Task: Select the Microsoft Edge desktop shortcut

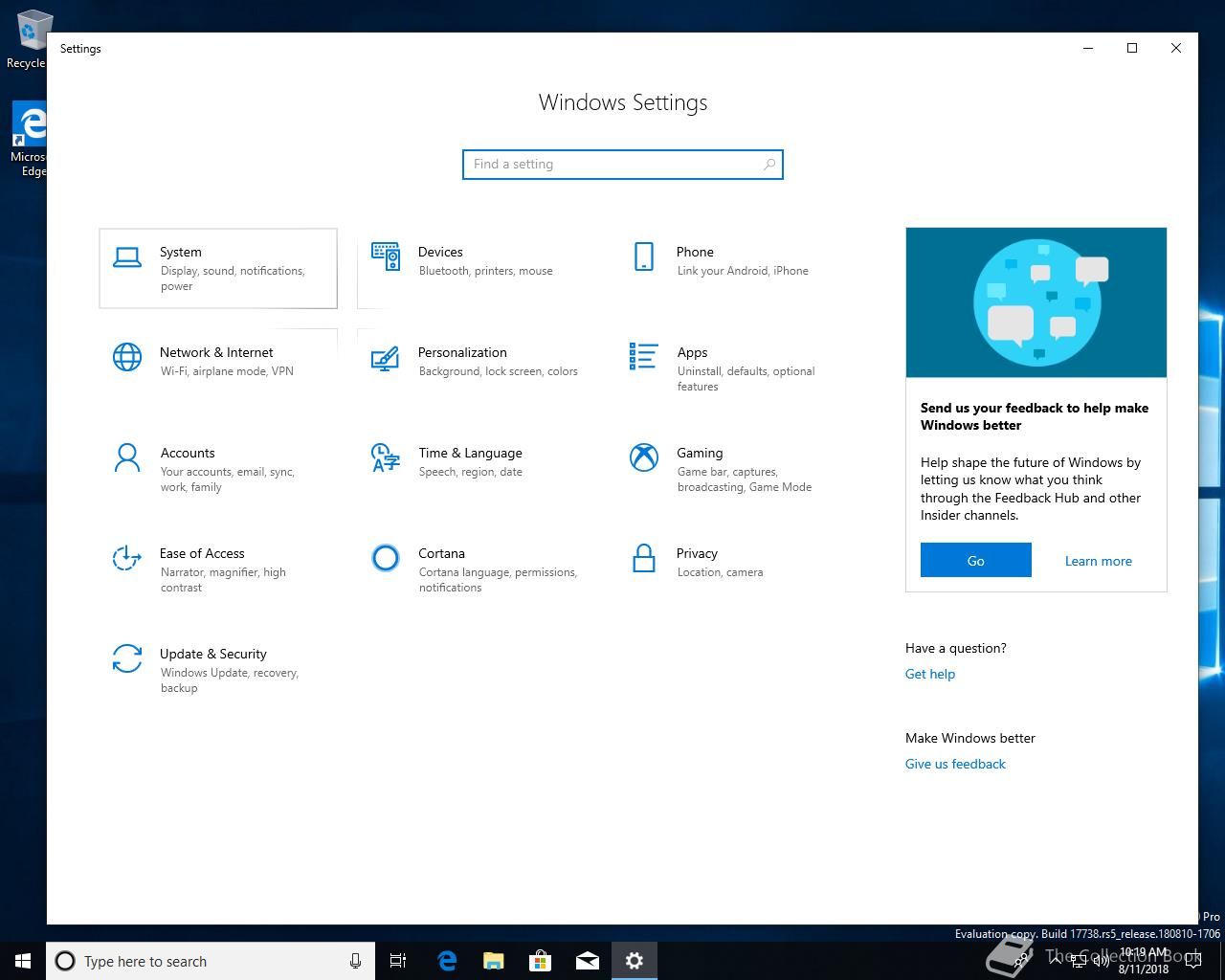Action: pos(29,140)
